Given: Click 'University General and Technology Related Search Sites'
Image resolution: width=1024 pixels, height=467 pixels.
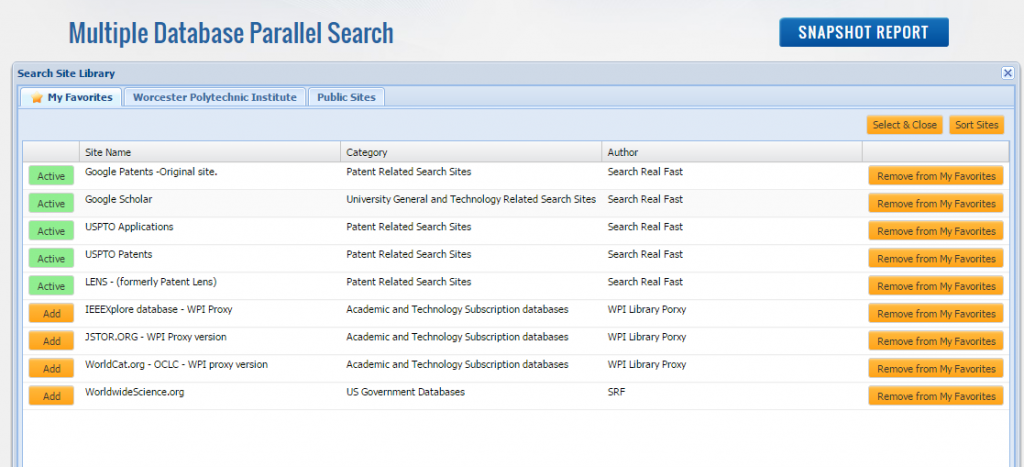Looking at the screenshot, I should [x=471, y=199].
